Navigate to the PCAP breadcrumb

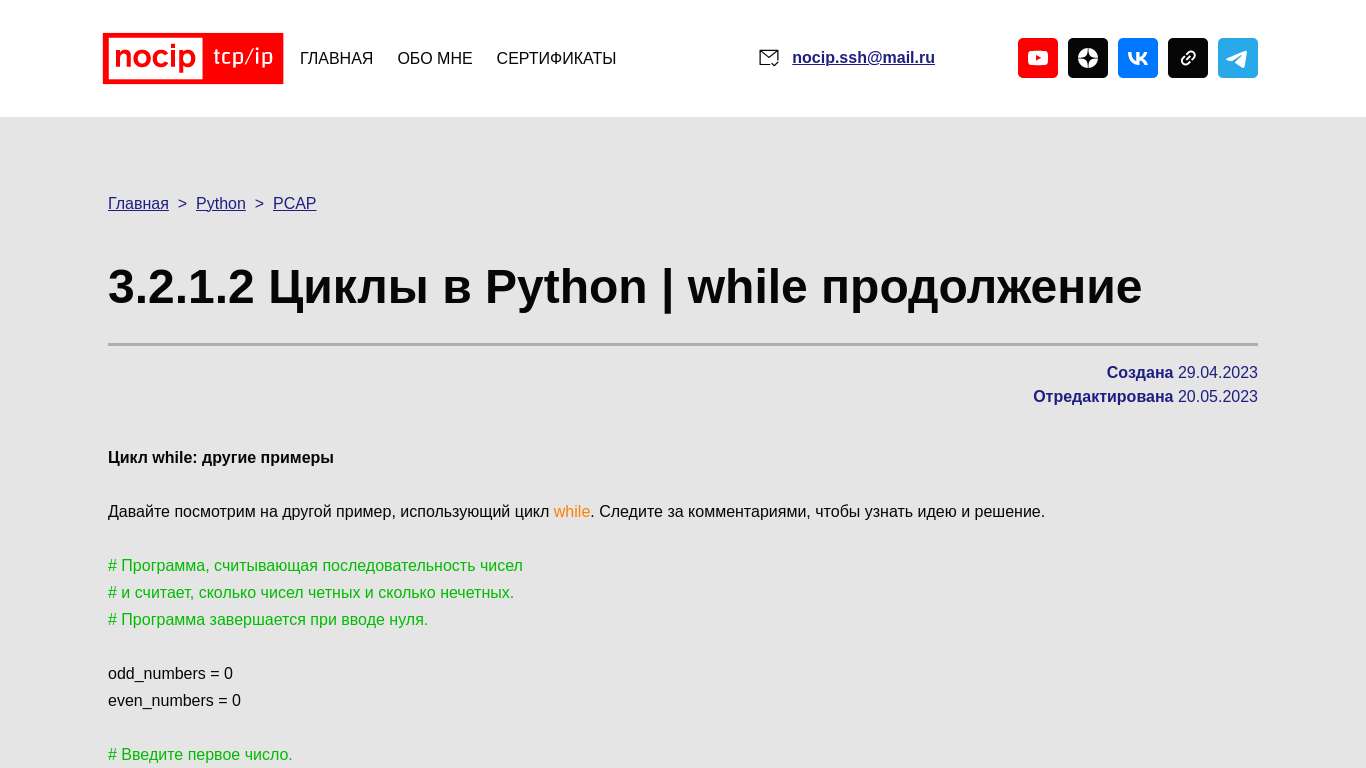[294, 204]
